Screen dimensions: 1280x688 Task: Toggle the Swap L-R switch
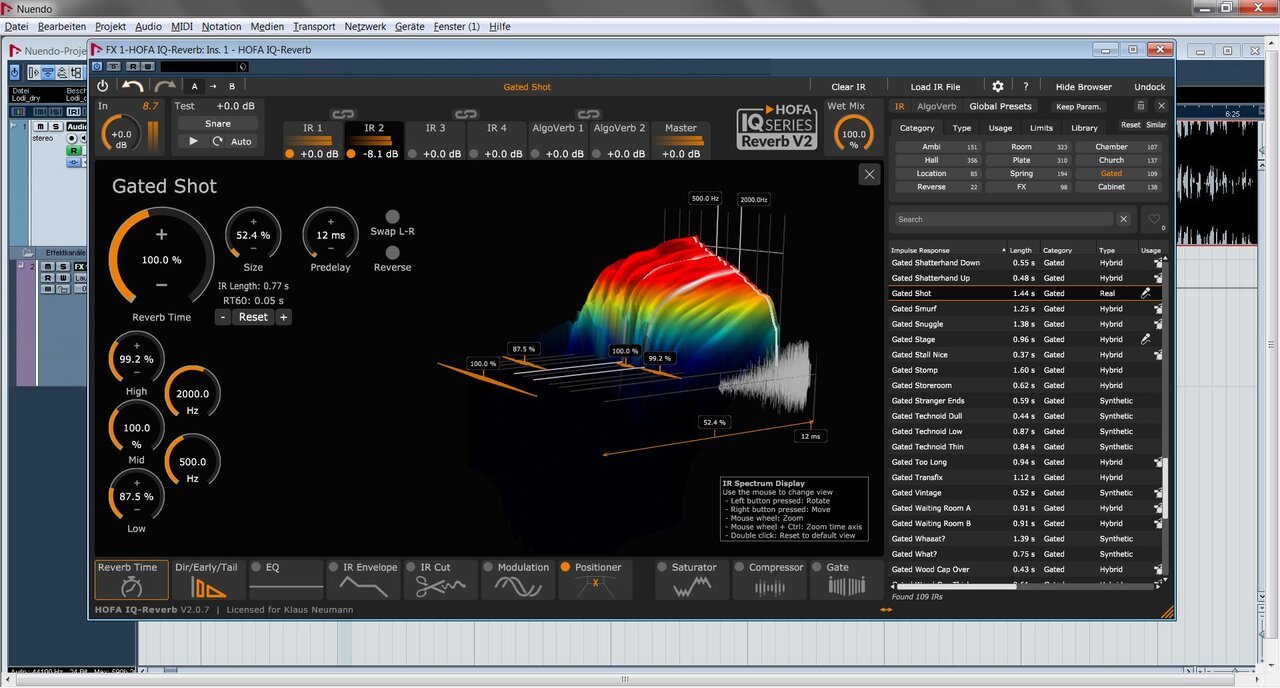(x=392, y=217)
